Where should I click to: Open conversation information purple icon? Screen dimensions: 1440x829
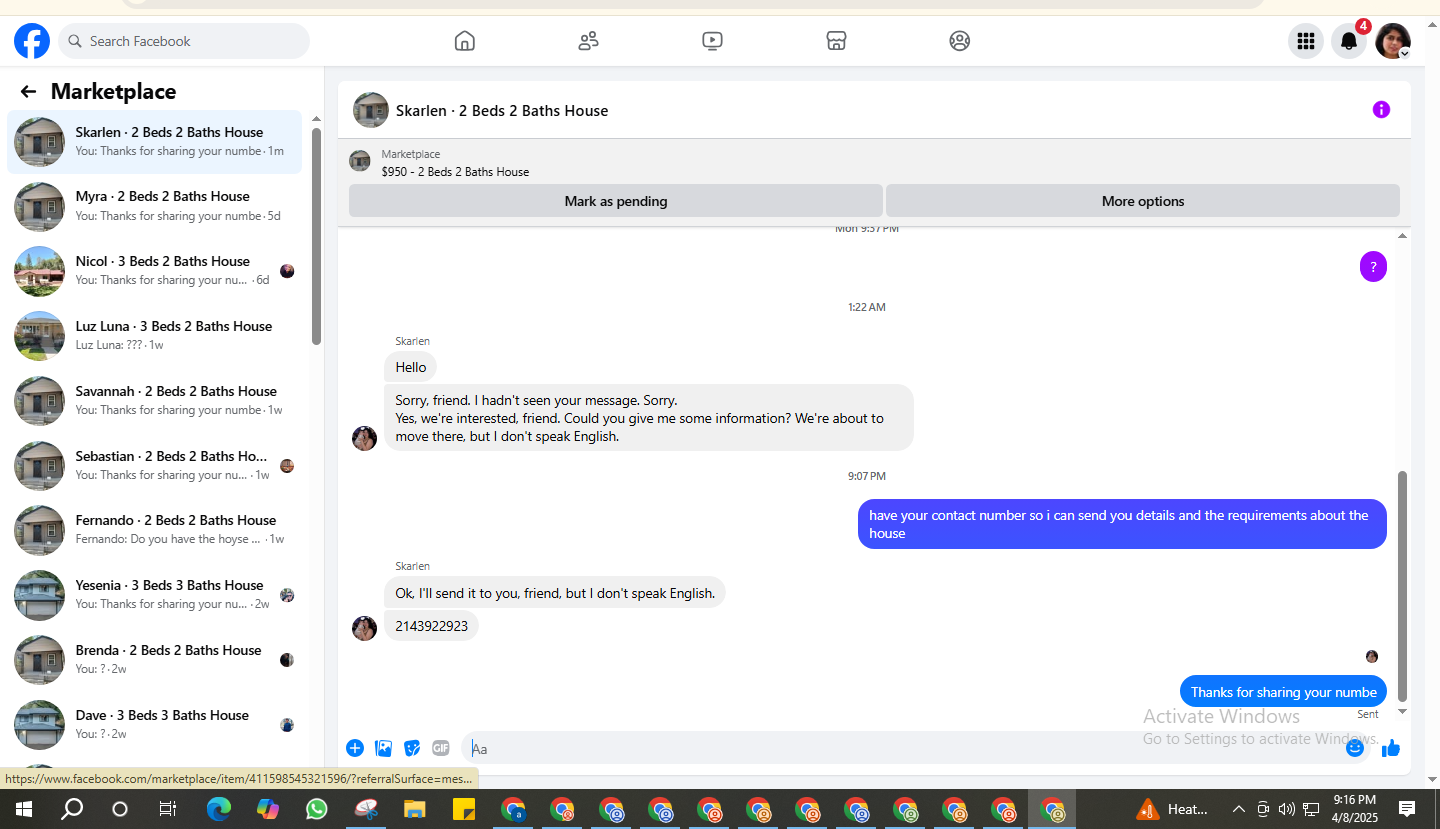click(1381, 110)
